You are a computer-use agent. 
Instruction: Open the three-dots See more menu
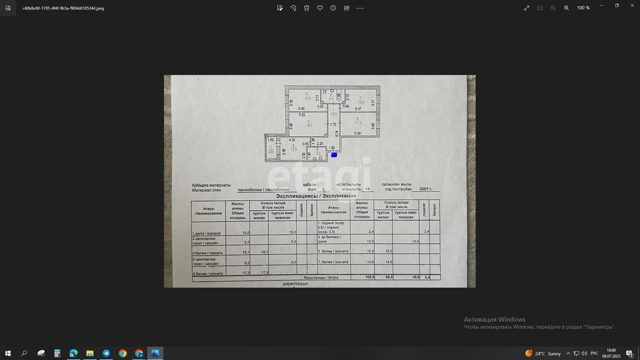point(360,8)
